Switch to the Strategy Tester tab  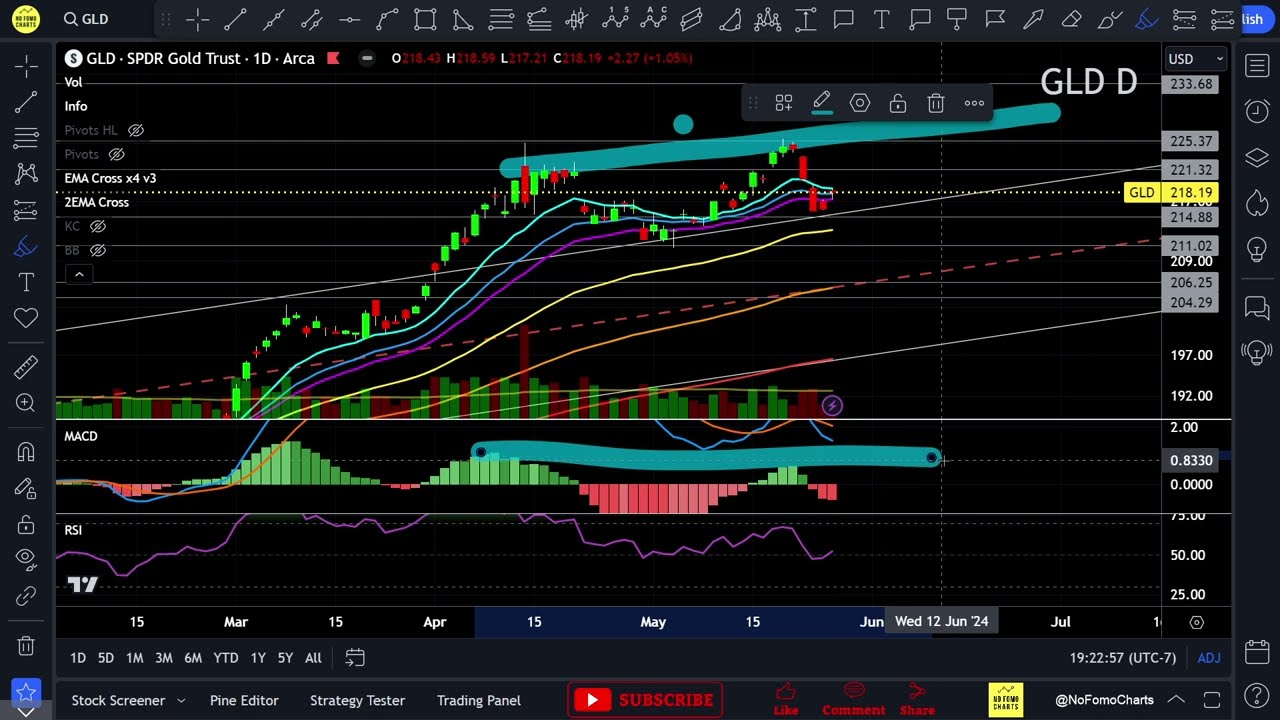[357, 700]
